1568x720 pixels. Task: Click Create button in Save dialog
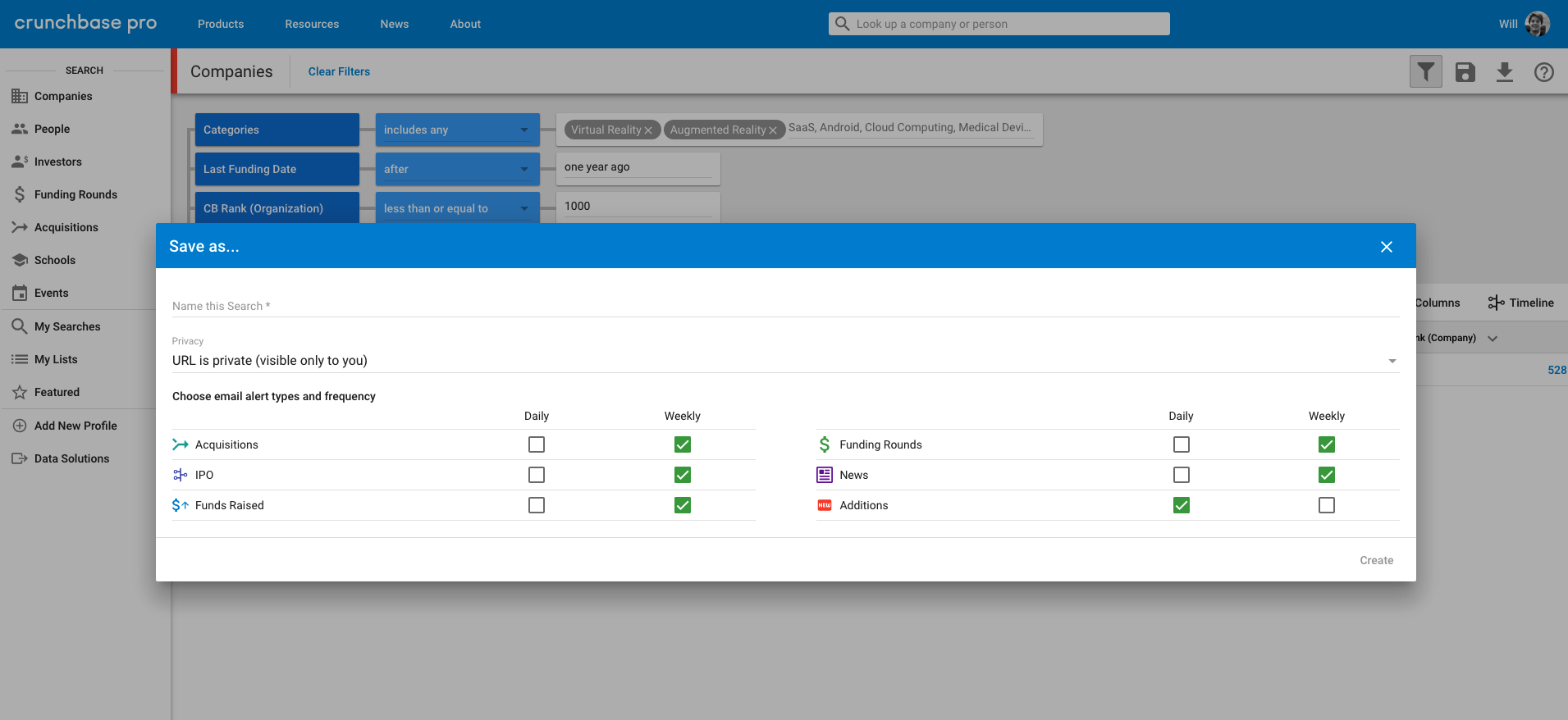click(x=1377, y=560)
